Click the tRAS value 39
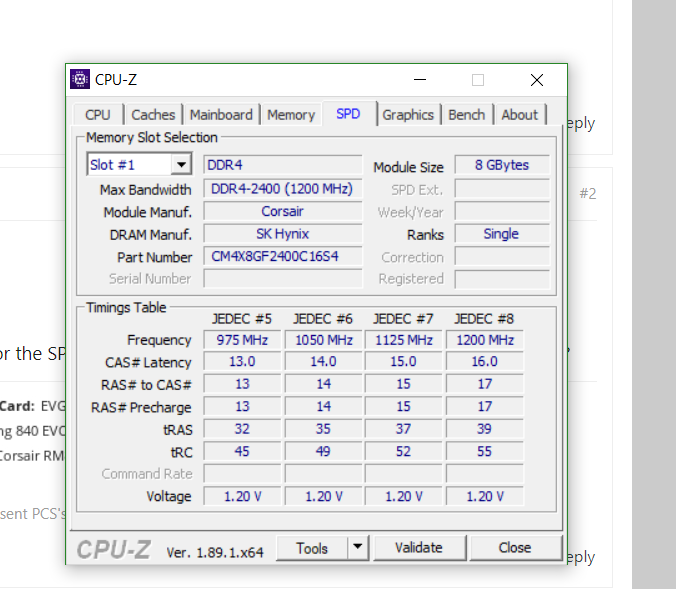676x589 pixels. click(x=485, y=429)
